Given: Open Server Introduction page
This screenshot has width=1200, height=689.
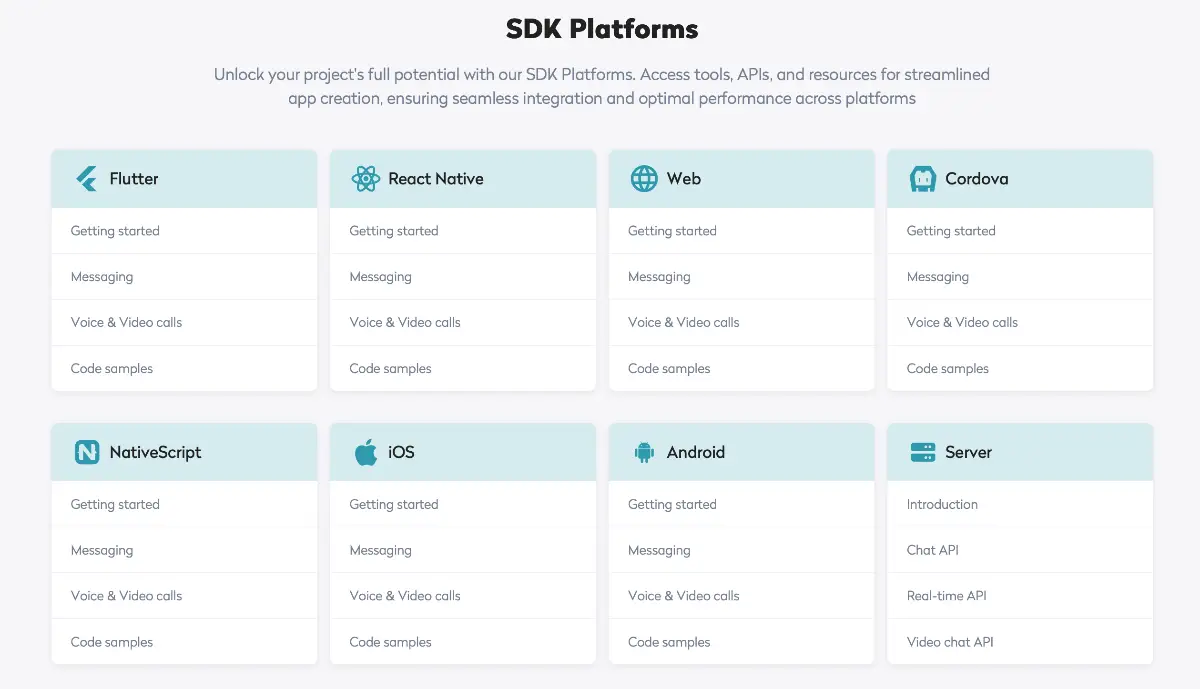Looking at the screenshot, I should point(942,505).
